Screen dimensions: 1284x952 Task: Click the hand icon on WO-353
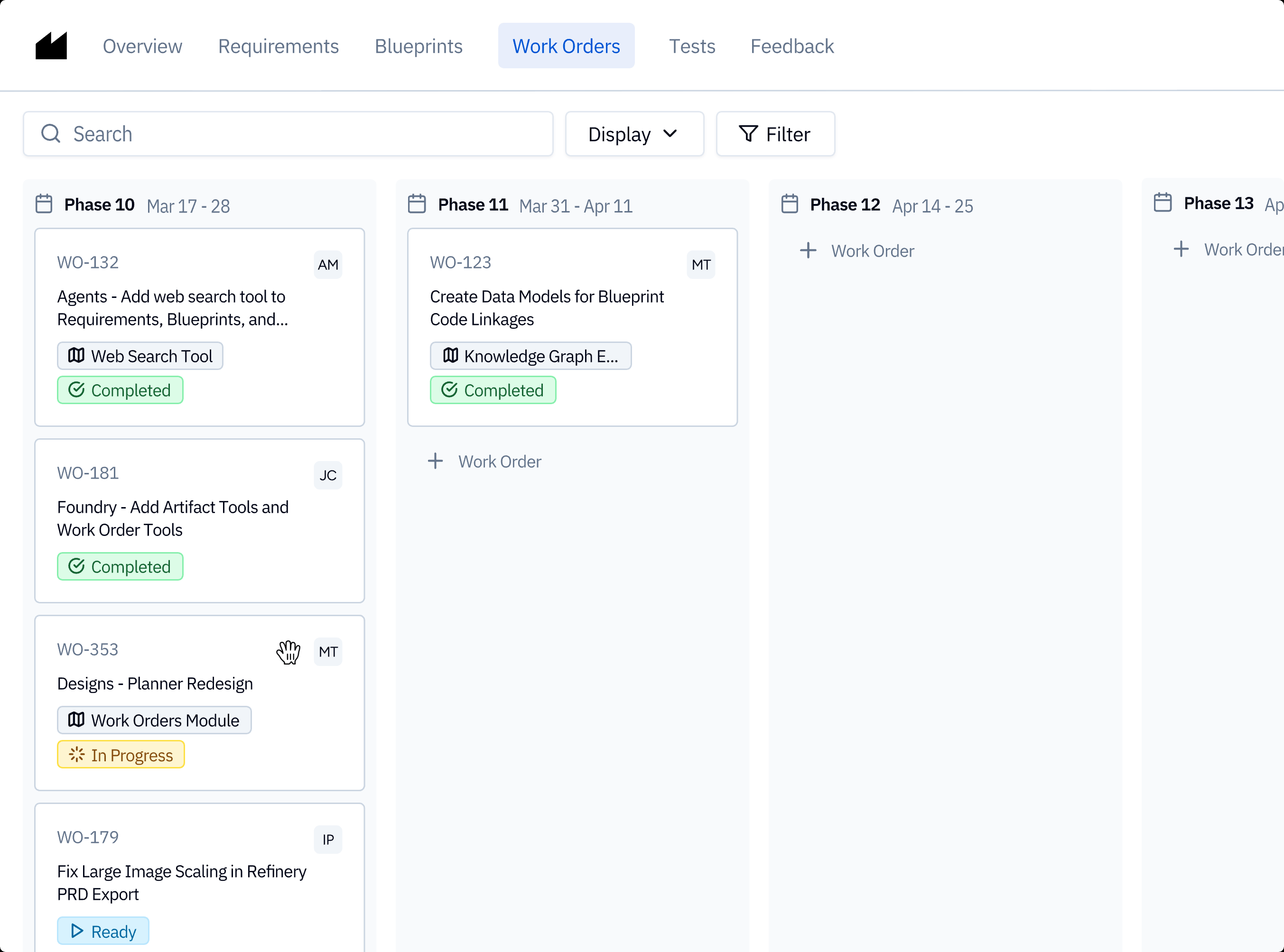click(288, 652)
